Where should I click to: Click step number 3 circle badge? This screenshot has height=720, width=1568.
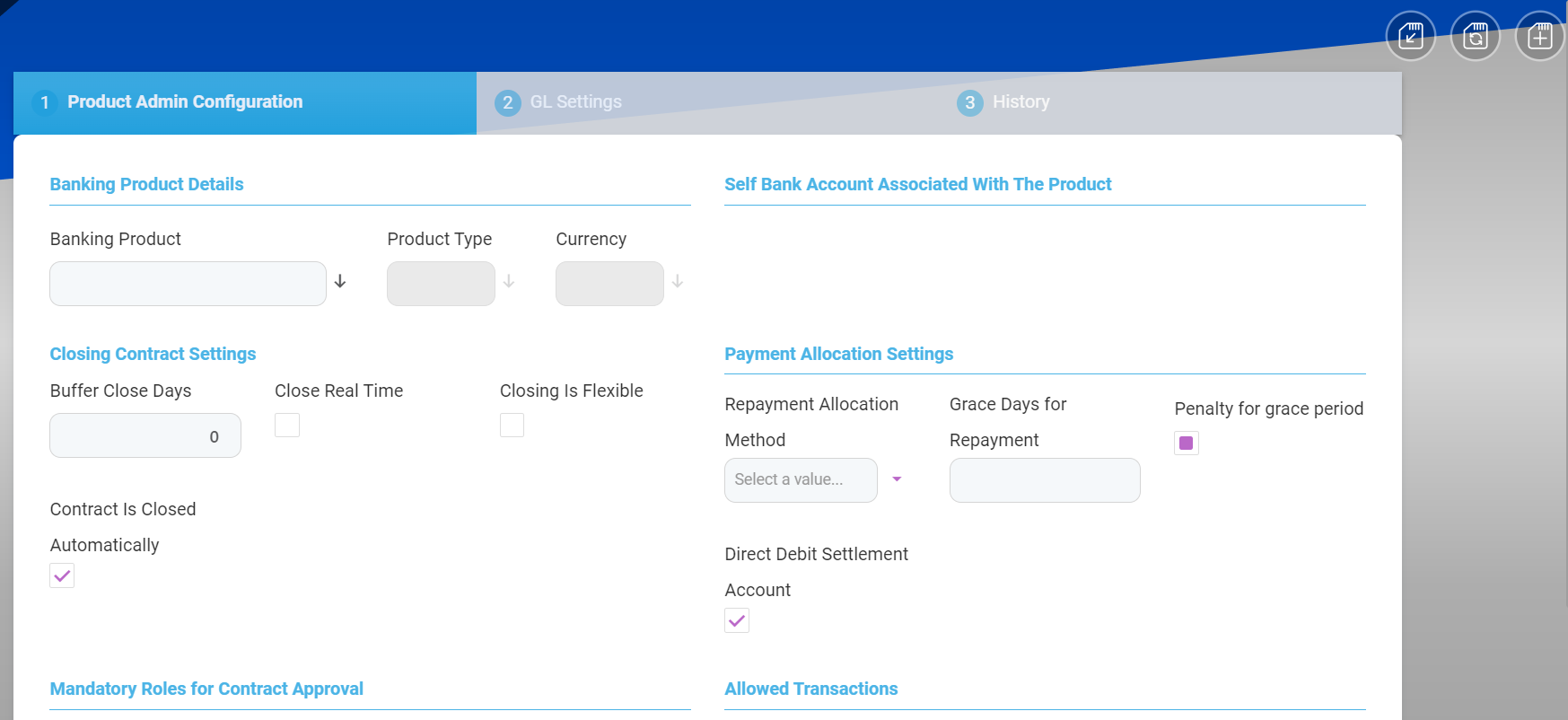point(969,102)
